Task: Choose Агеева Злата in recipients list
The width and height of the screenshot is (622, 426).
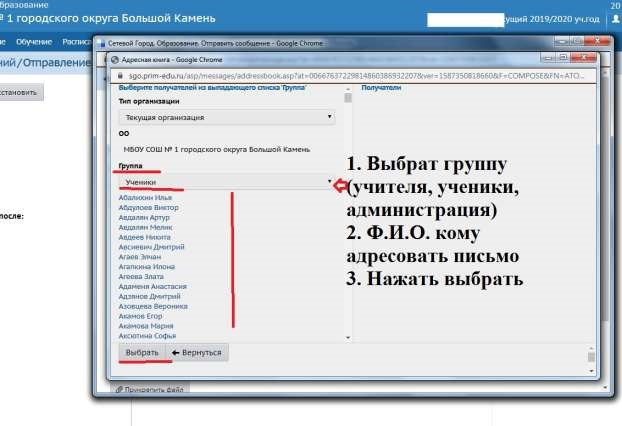Action: (x=141, y=276)
